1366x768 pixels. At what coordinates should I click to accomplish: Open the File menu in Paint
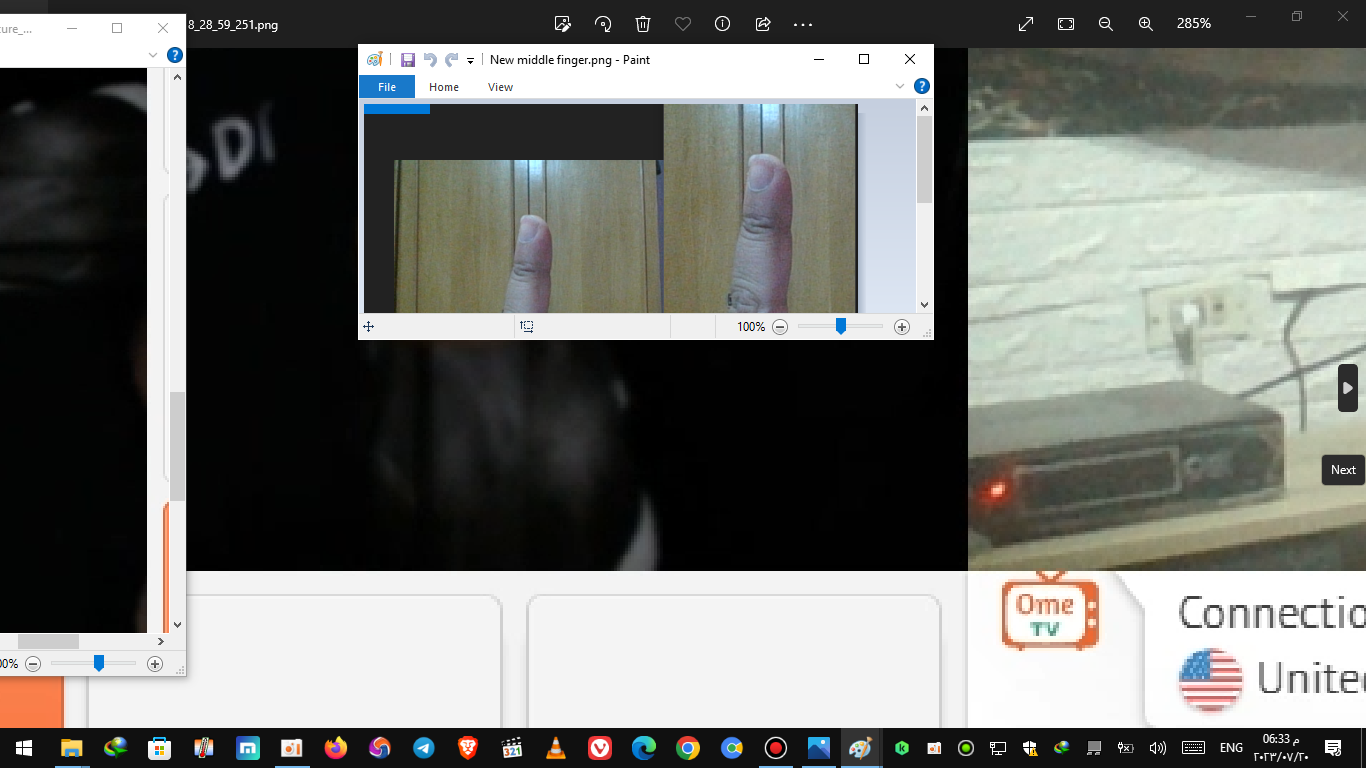pos(387,87)
